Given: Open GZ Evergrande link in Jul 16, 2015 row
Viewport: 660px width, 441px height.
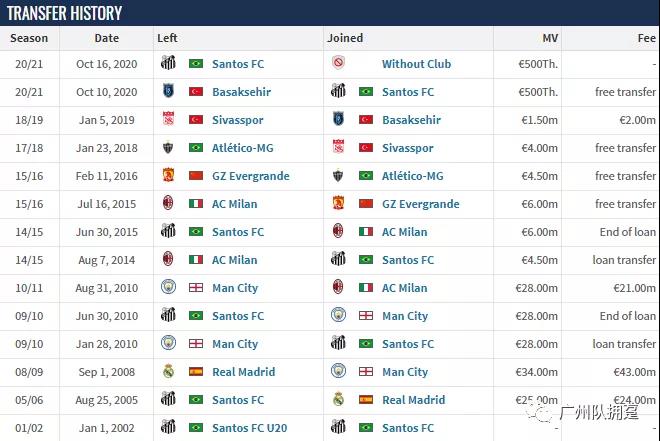Looking at the screenshot, I should click(x=420, y=203).
